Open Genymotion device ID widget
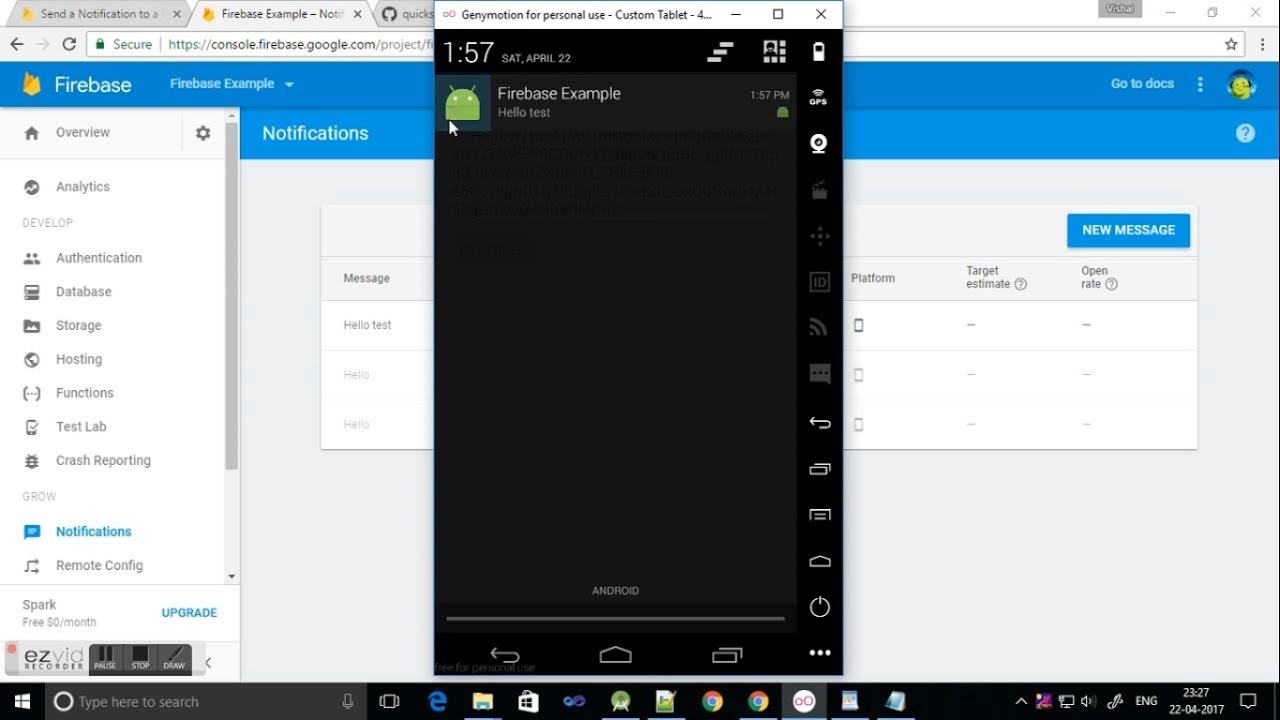Screen dimensions: 1280x720 coord(819,282)
